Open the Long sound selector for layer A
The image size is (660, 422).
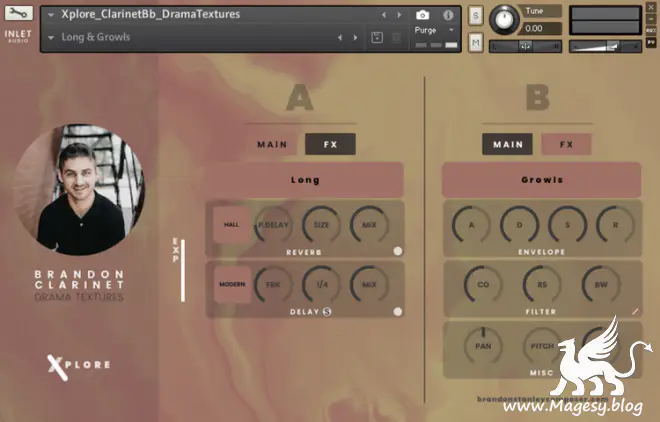[x=305, y=180]
